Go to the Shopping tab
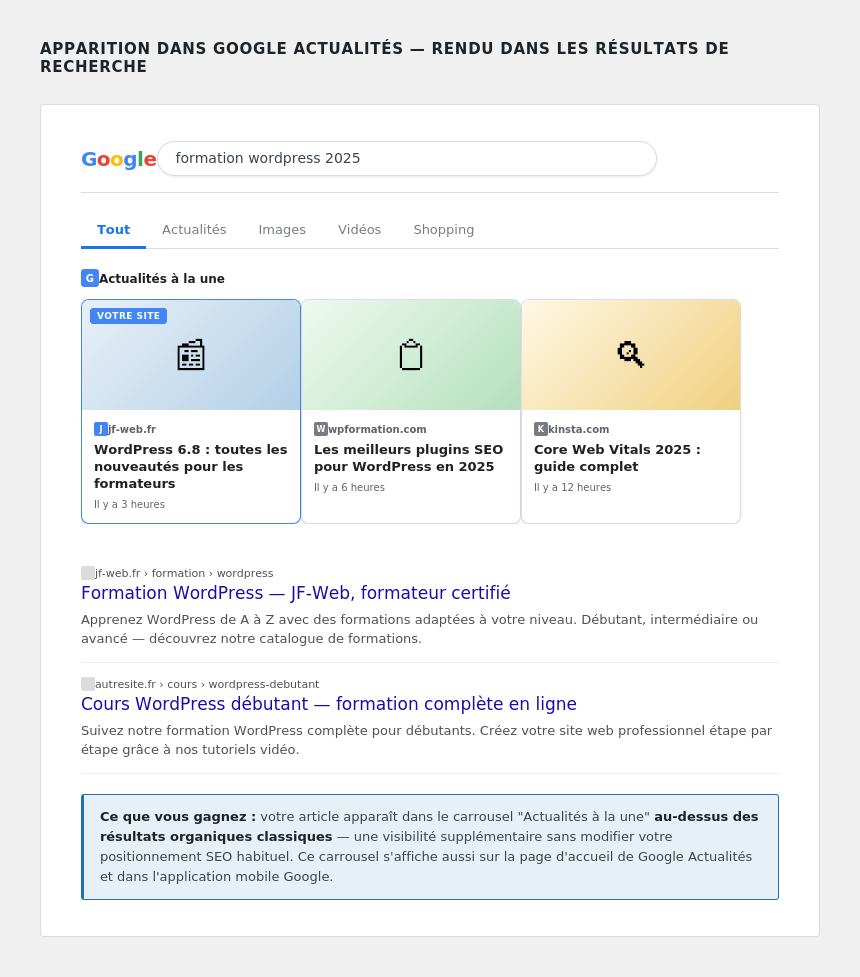 pyautogui.click(x=444, y=230)
